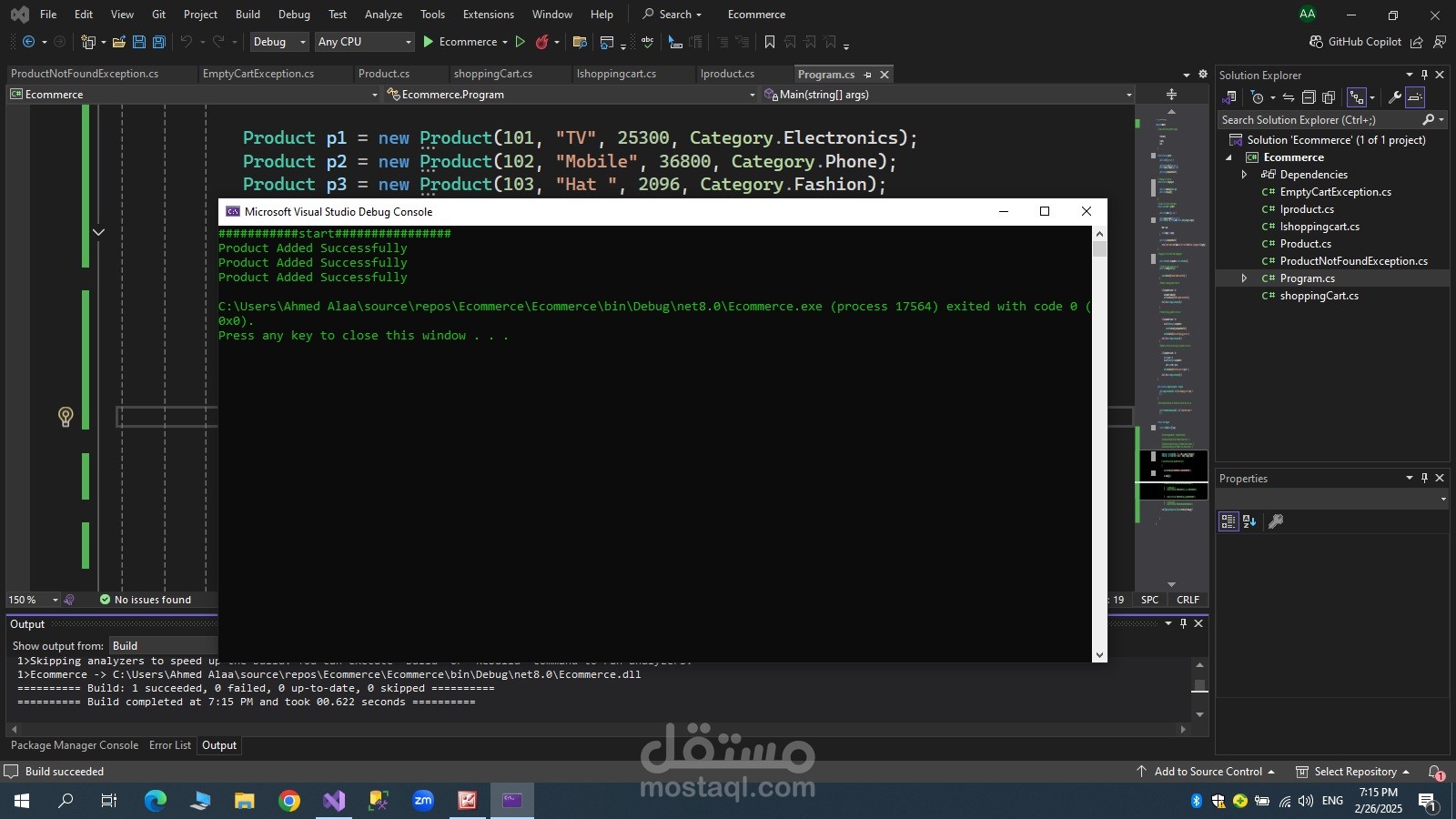Screen dimensions: 1456x819
Task: Click the Save All toolbar icon
Action: click(158, 42)
